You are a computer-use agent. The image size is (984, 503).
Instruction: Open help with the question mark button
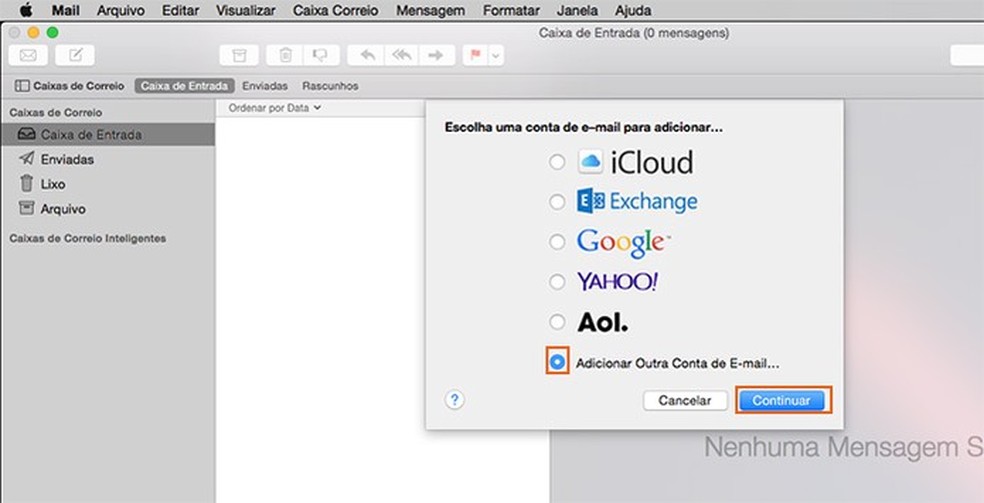454,400
